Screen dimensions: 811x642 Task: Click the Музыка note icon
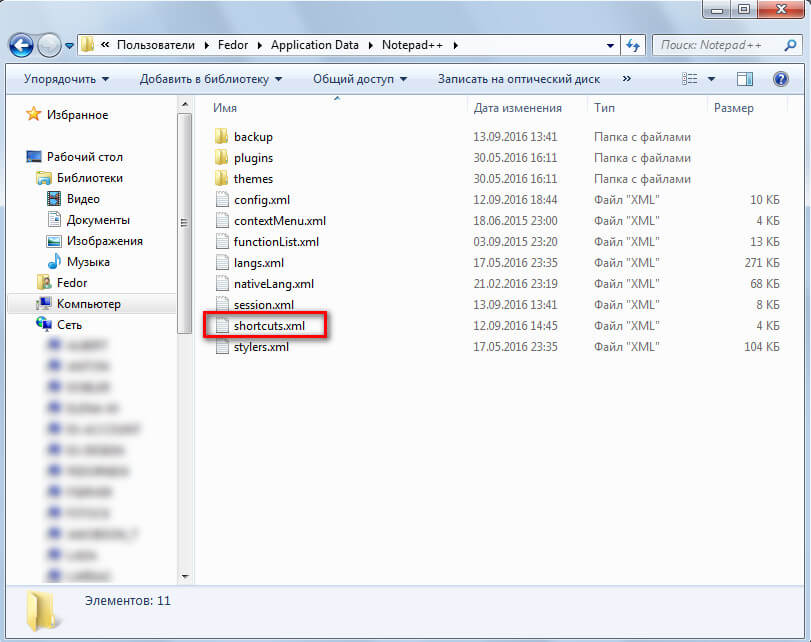[54, 261]
